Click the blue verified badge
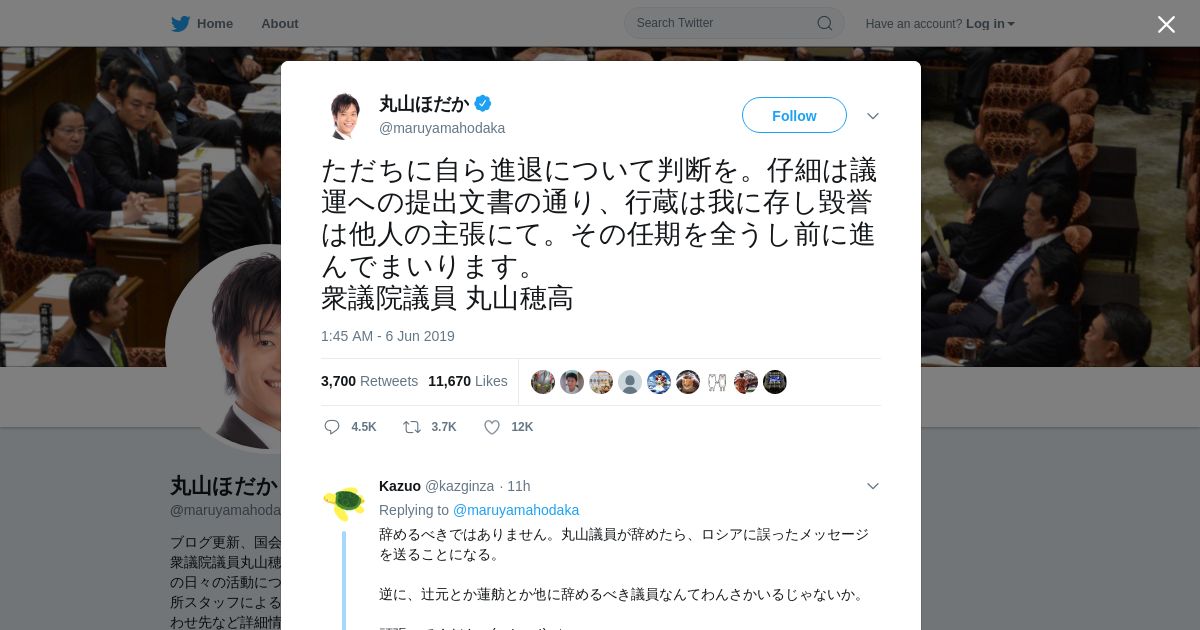The image size is (1200, 630). click(483, 103)
